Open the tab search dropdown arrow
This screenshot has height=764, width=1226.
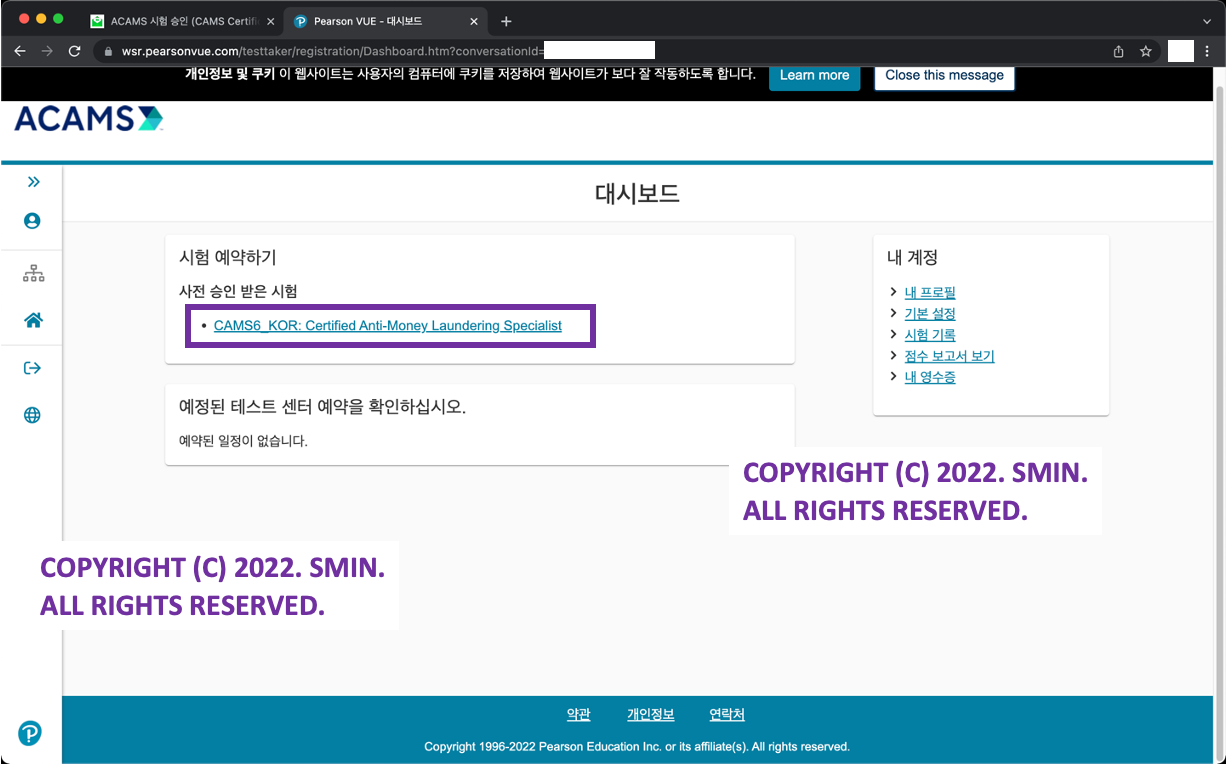click(1207, 21)
